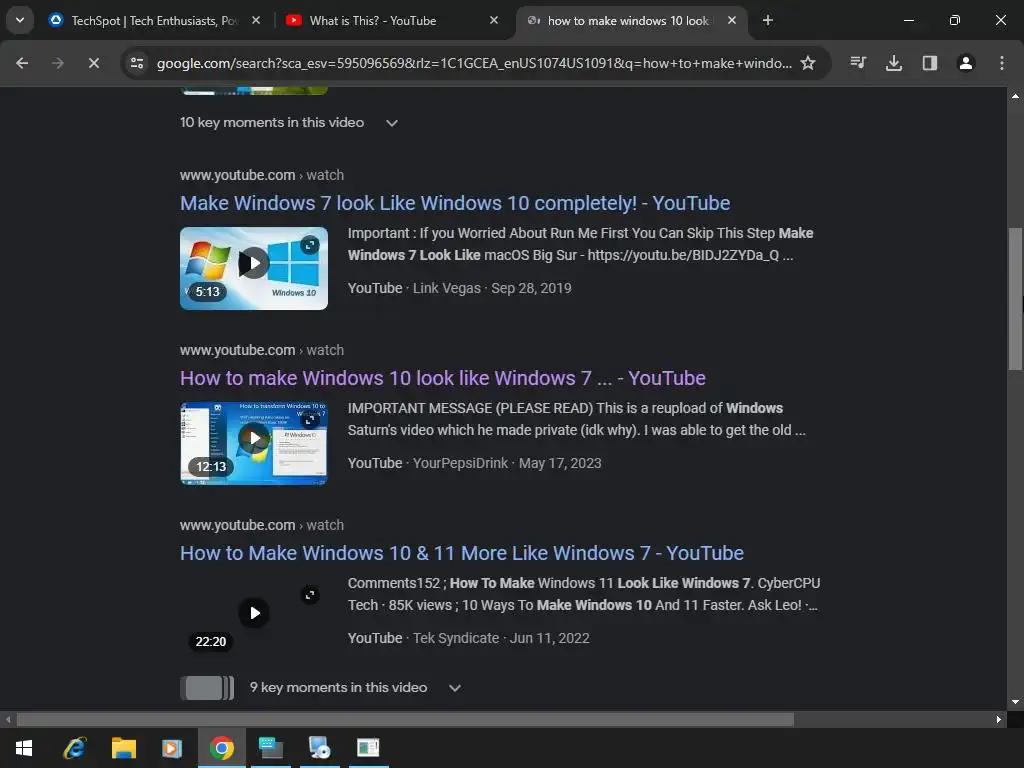Expand preview on the 5:13 video thumbnail

tap(310, 245)
